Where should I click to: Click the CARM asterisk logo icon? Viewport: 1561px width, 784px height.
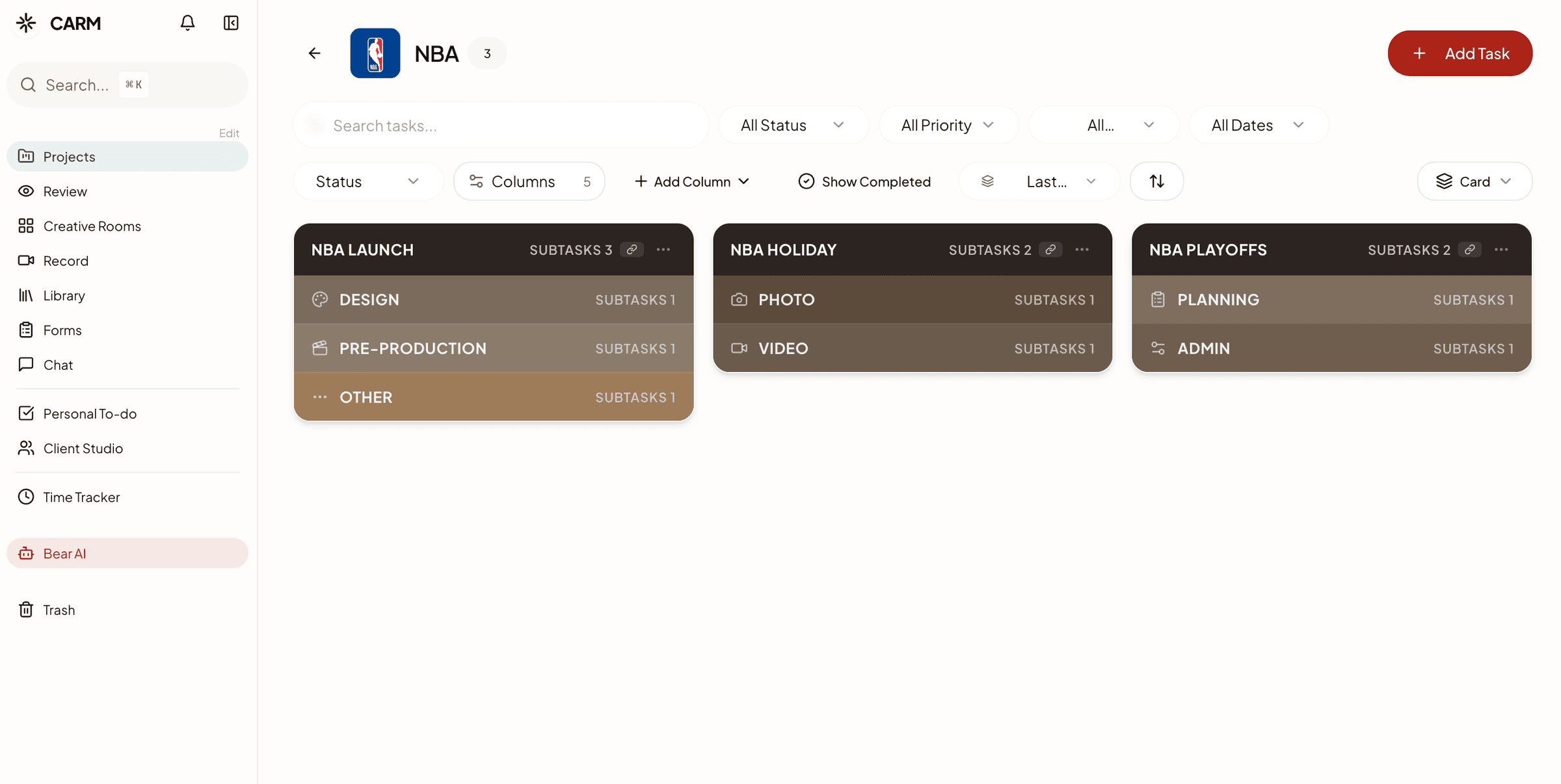click(26, 23)
